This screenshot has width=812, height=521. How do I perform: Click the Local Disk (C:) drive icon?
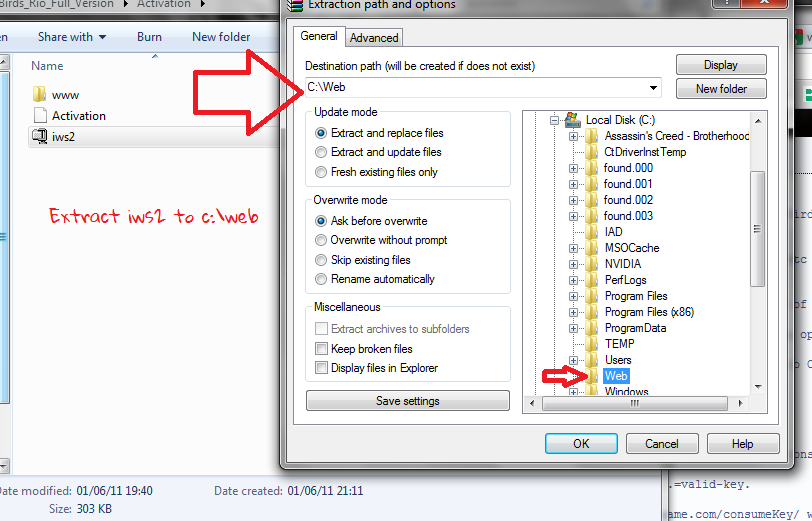pyautogui.click(x=573, y=120)
